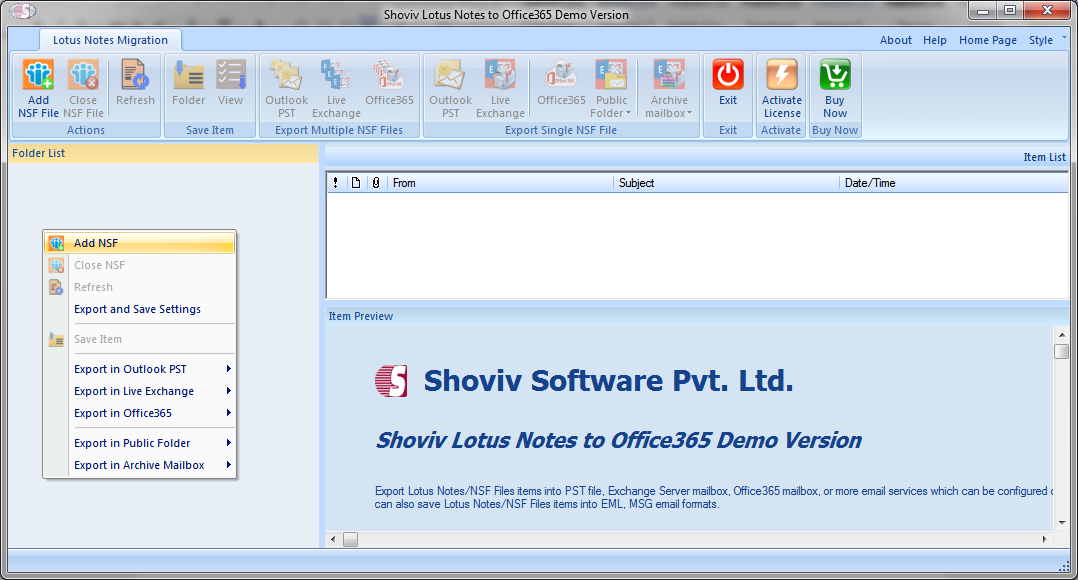Click the importance (!) column header icon
This screenshot has height=580, width=1078.
coord(336,183)
